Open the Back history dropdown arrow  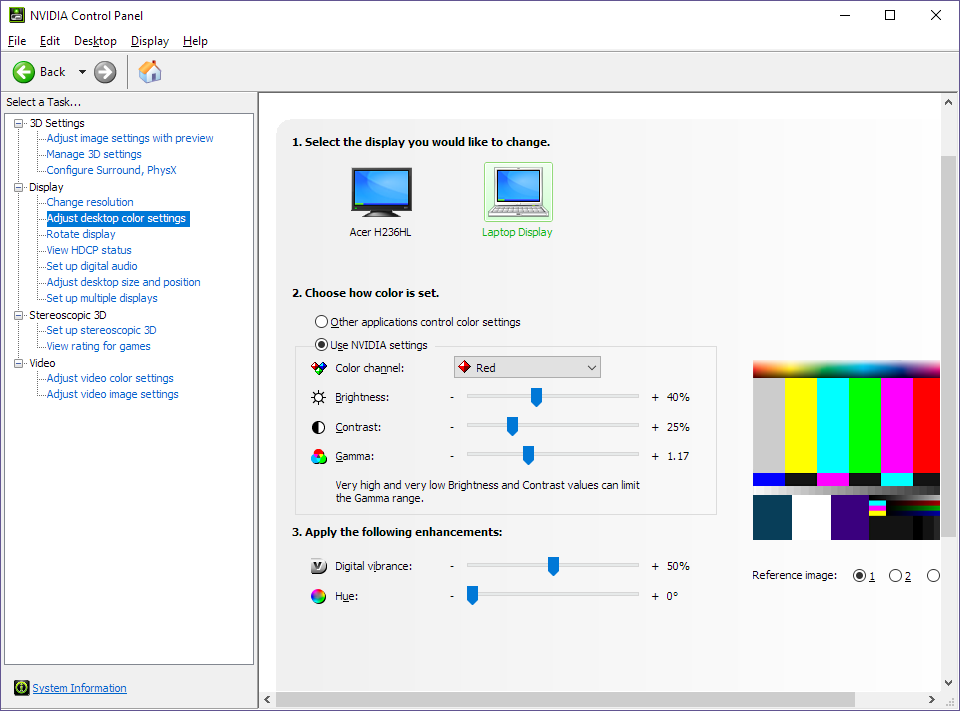pos(82,72)
